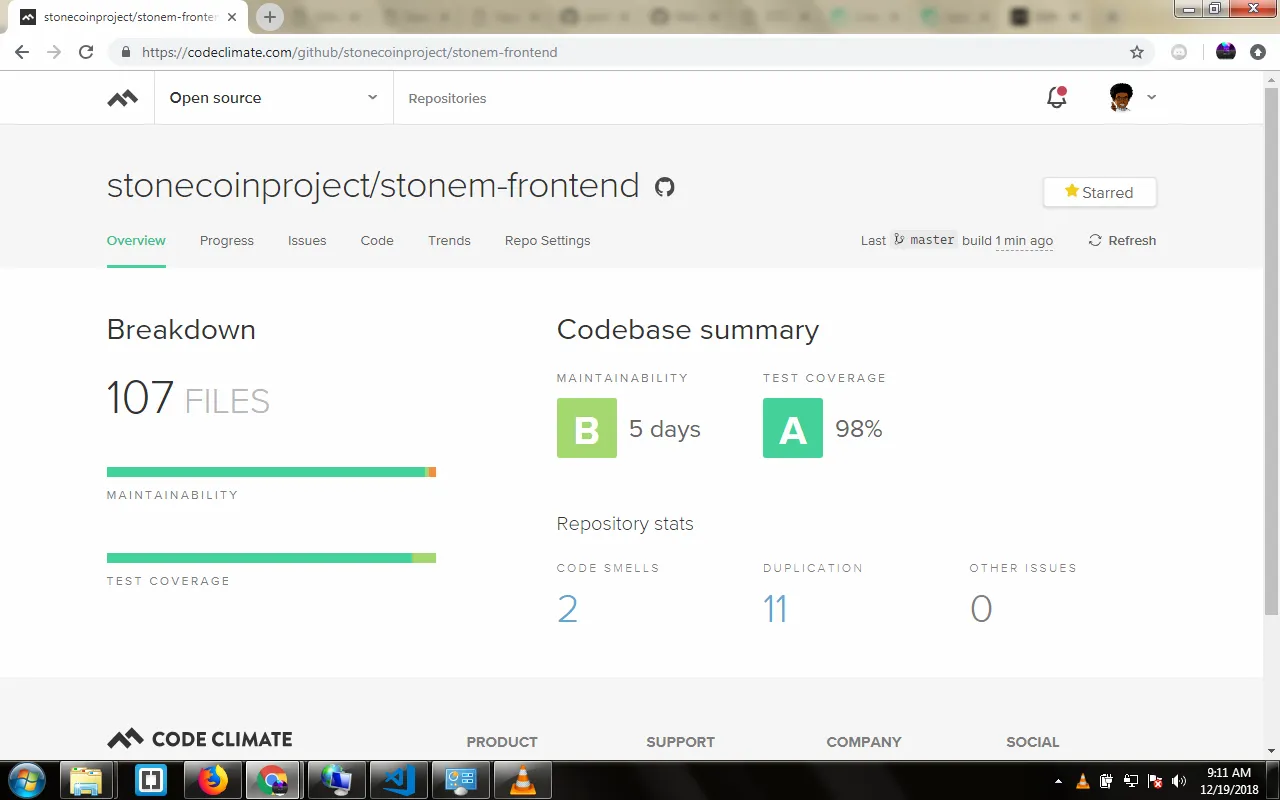
Task: Open VLC media player from taskbar
Action: pyautogui.click(x=522, y=780)
